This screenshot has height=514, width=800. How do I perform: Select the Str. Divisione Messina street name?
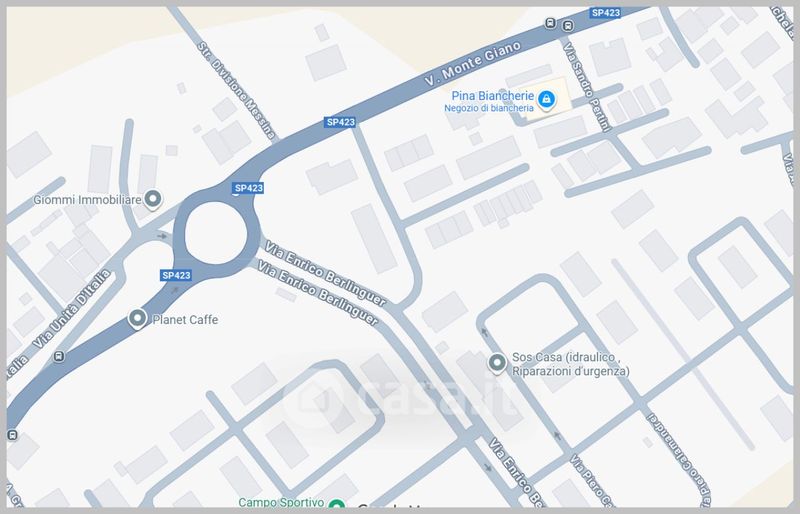237,91
